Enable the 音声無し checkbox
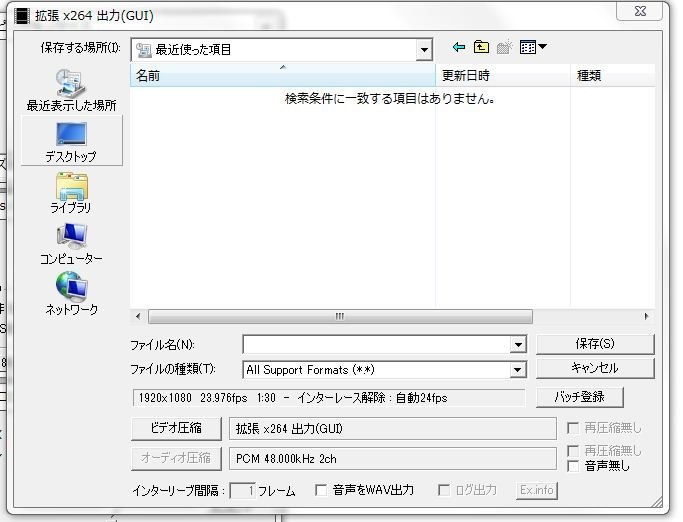Viewport: 683px width, 522px height. 573,466
